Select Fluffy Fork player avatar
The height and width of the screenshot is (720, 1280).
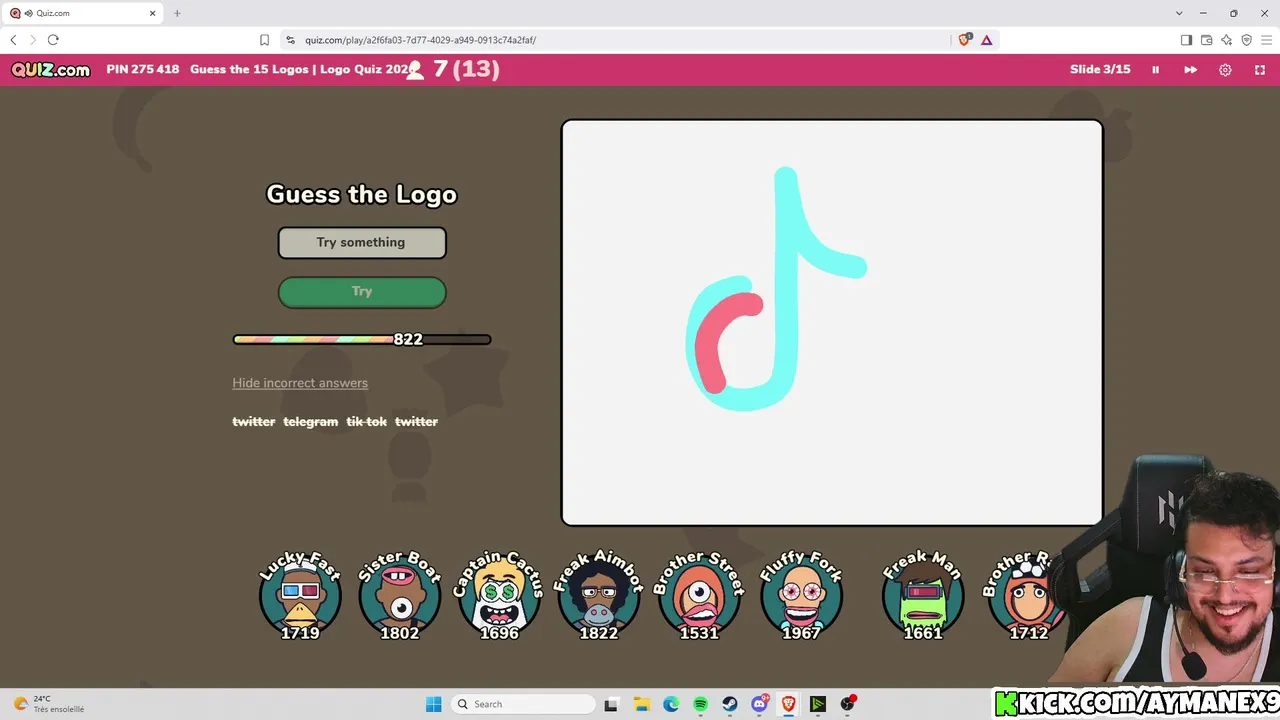801,595
